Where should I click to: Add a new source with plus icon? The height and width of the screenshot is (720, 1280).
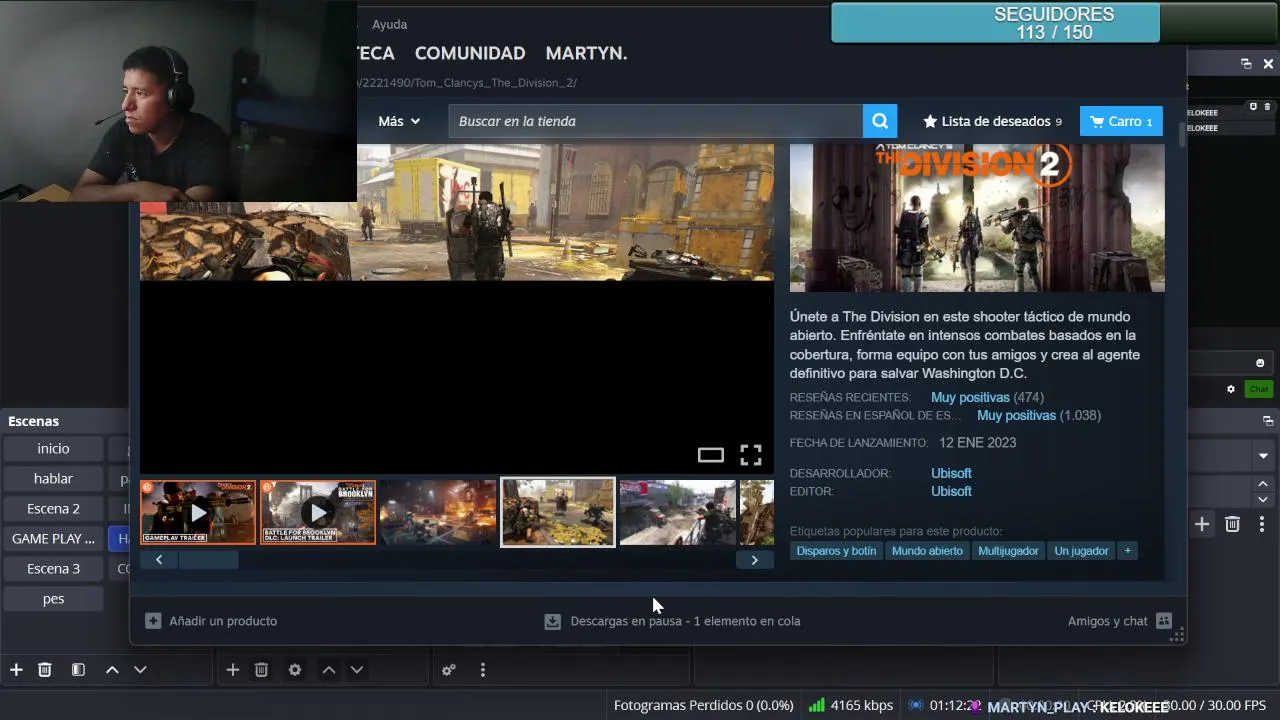click(x=232, y=670)
